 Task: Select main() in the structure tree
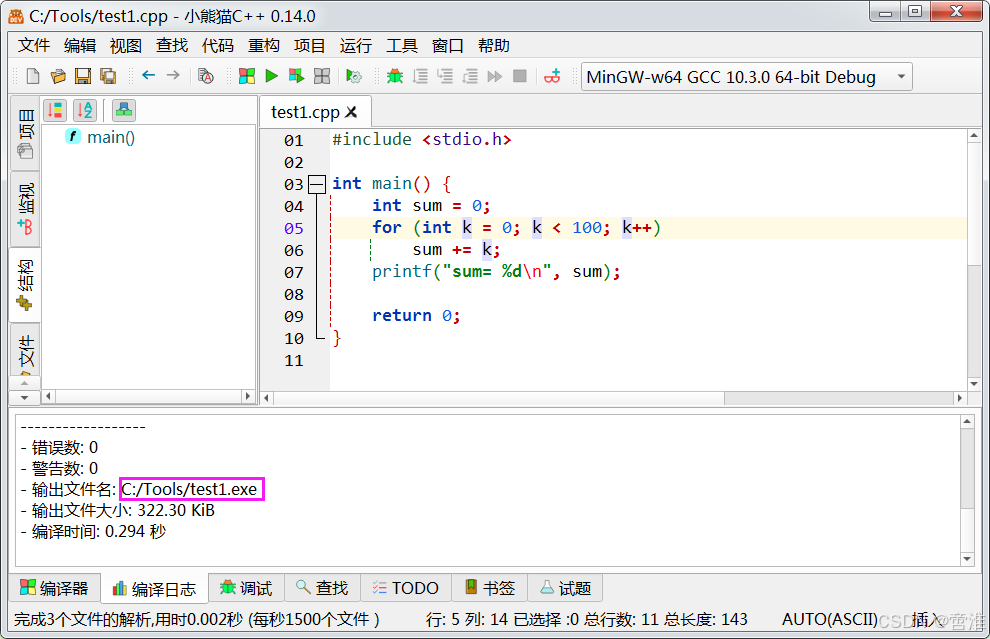coord(110,137)
